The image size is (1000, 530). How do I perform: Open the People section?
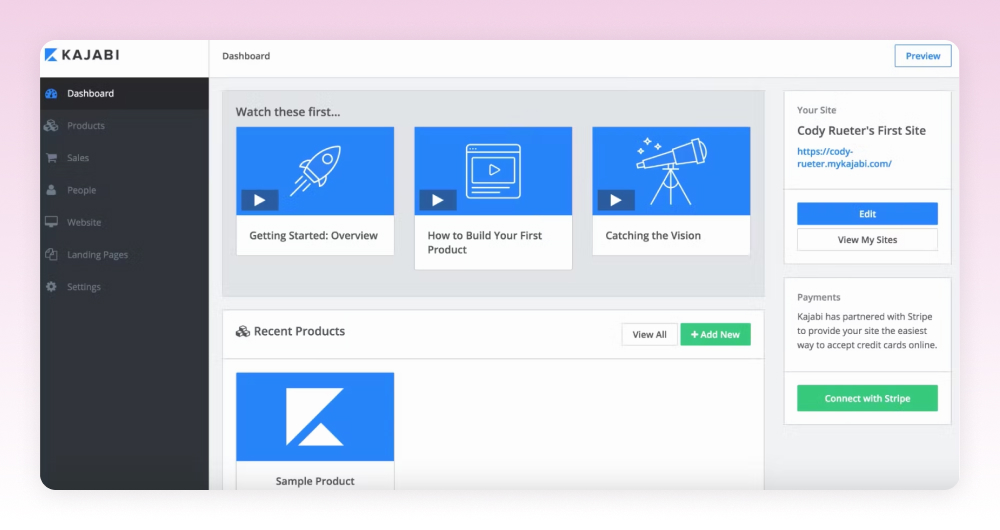point(124,190)
